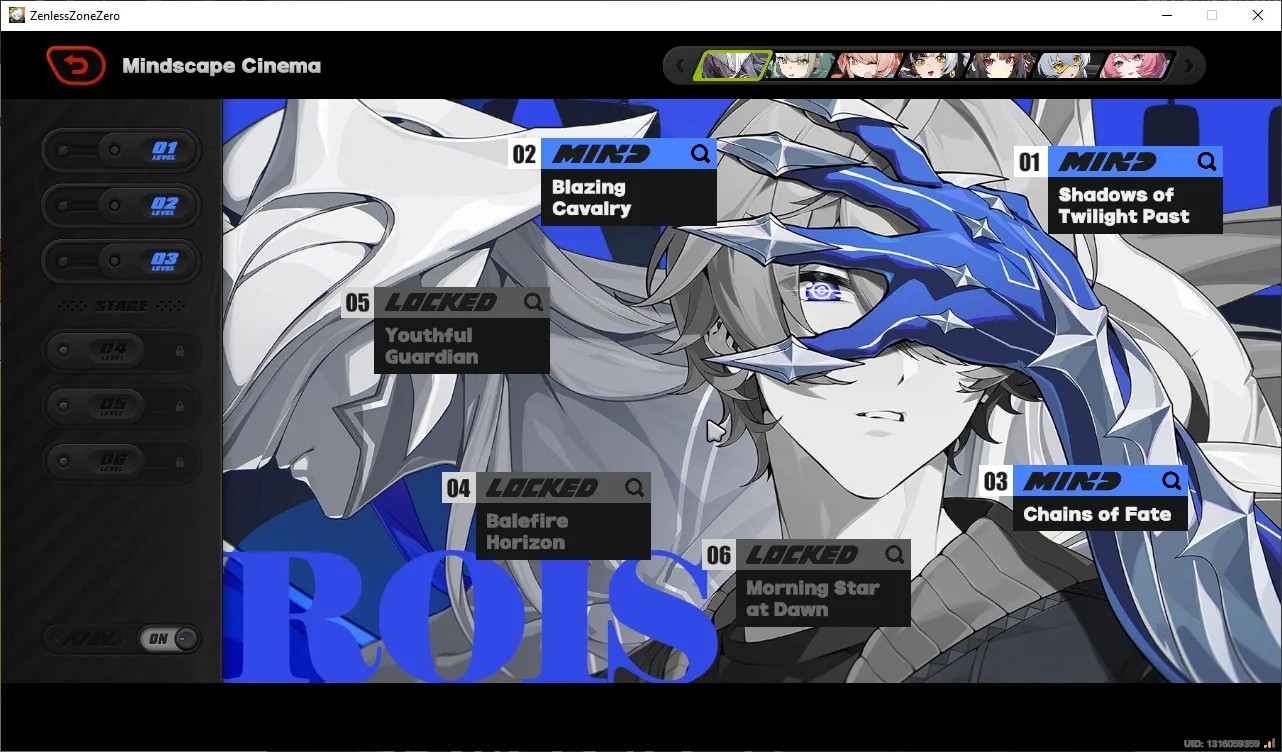Choose the winking salmon-haired character portrait
This screenshot has width=1282, height=752.
point(867,66)
